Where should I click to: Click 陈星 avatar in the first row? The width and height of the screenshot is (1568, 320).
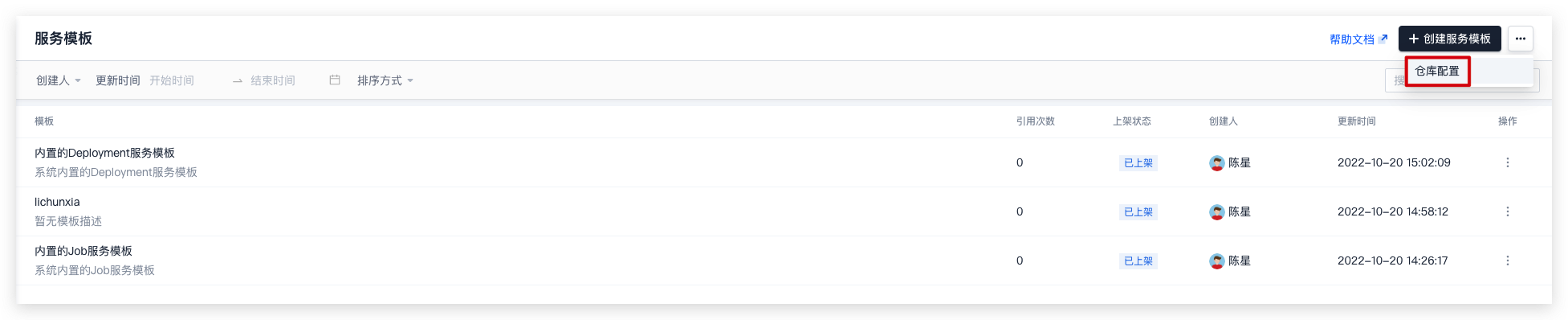click(1217, 163)
